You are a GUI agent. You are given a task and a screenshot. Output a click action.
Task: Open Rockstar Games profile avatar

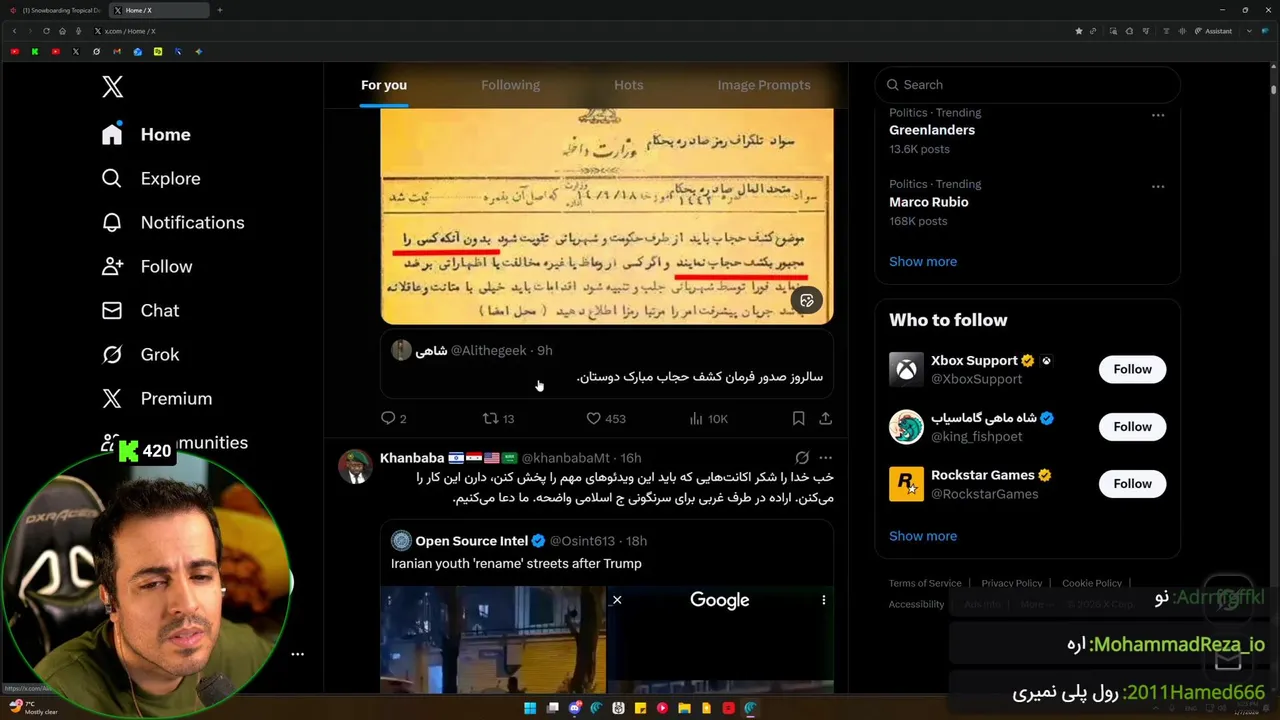tap(906, 484)
